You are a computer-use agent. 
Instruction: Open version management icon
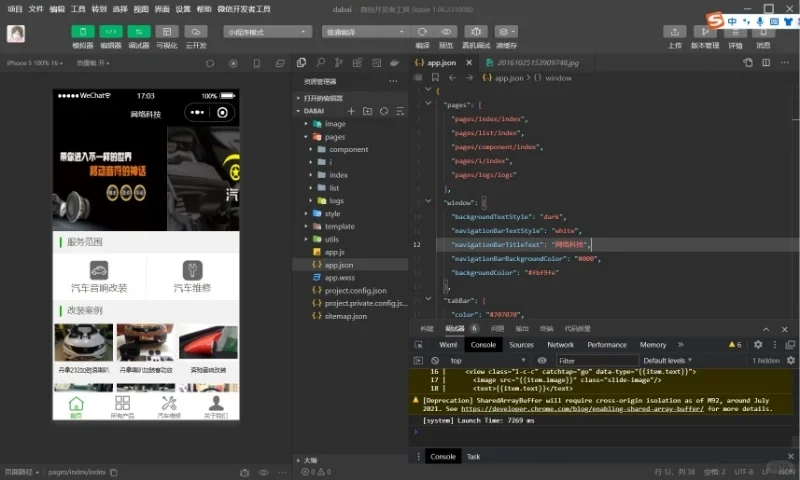click(x=705, y=32)
